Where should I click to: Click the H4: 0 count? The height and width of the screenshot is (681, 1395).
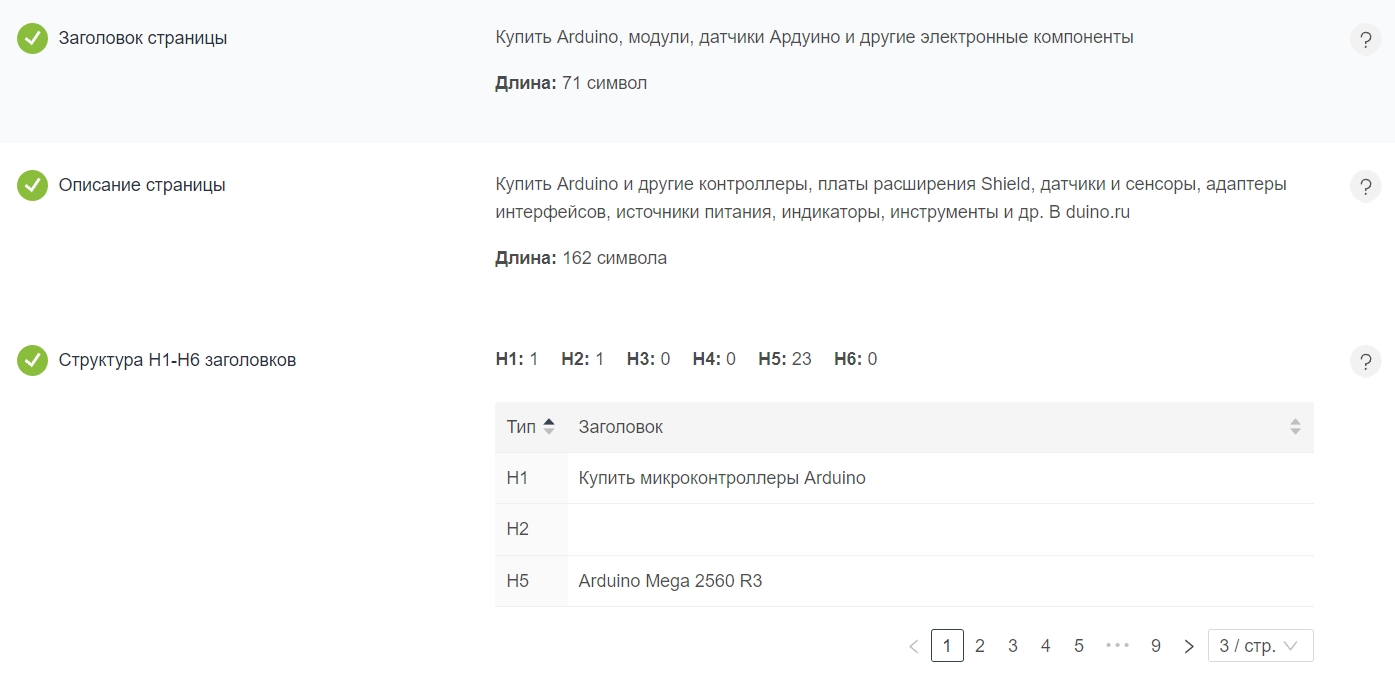(714, 359)
